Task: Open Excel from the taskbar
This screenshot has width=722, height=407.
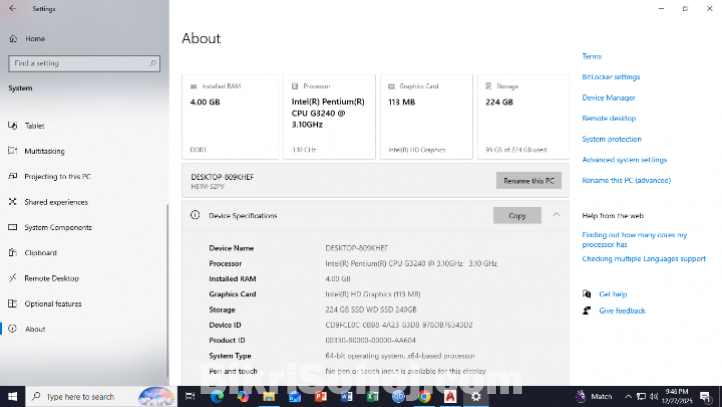Action: coord(373,396)
